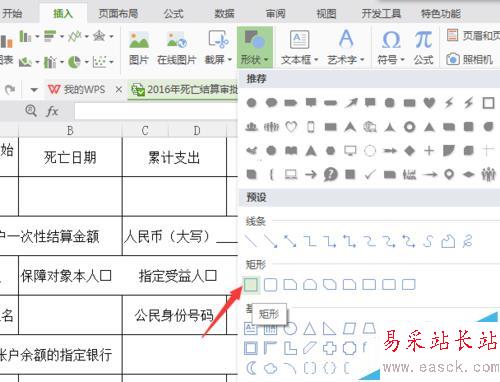Click the fx insert function button
The height and width of the screenshot is (382, 500).
[52, 111]
